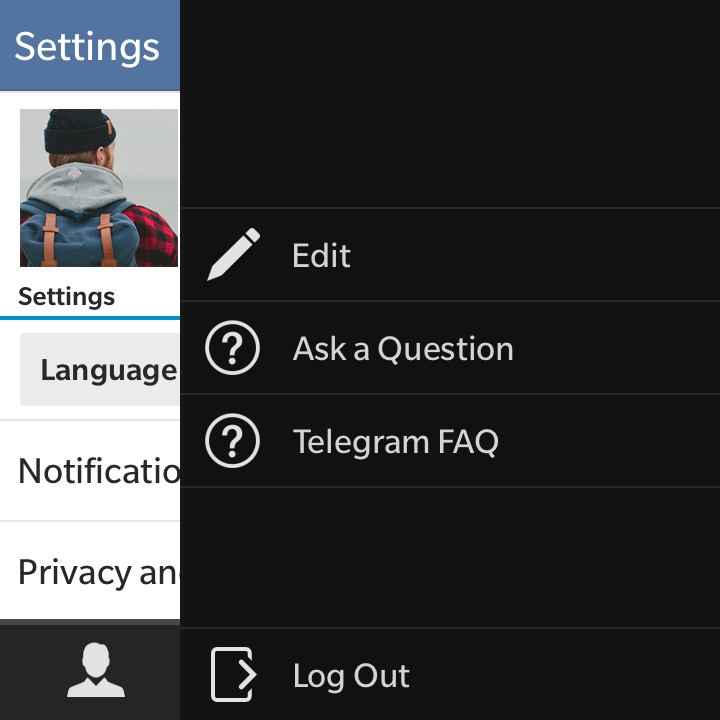Tap the empty area below Telegram FAQ
The width and height of the screenshot is (720, 720).
pyautogui.click(x=450, y=556)
